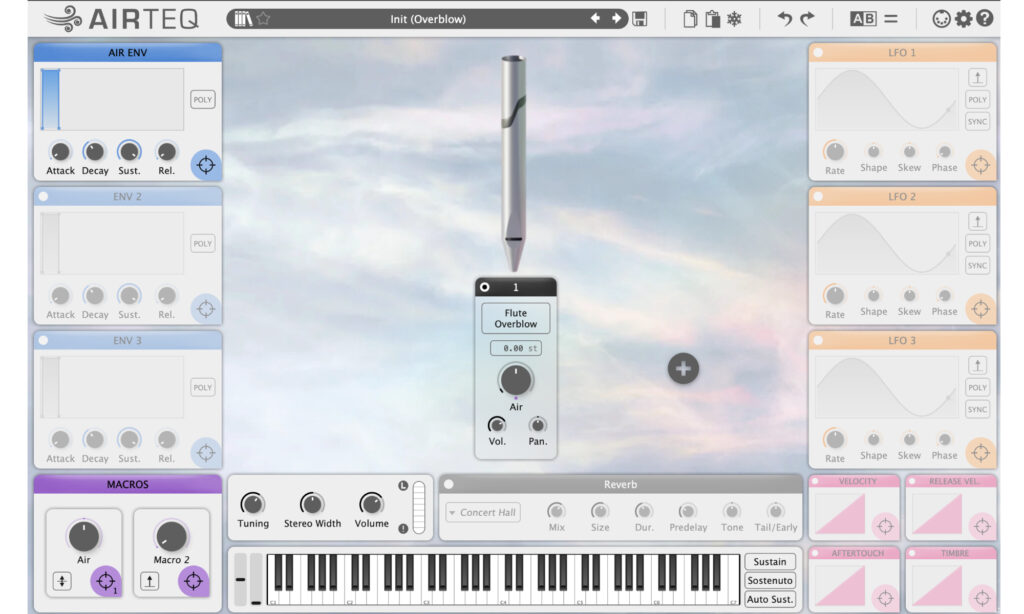The width and height of the screenshot is (1024, 614).
Task: Toggle SYNC on LFO 1
Action: coord(977,121)
